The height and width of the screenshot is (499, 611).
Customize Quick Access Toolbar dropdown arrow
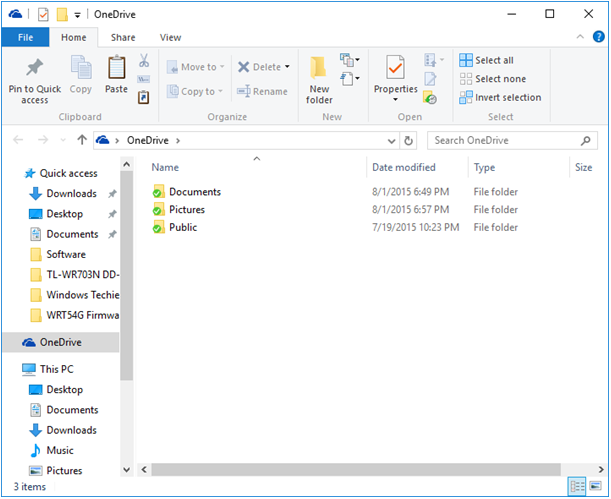tap(78, 15)
